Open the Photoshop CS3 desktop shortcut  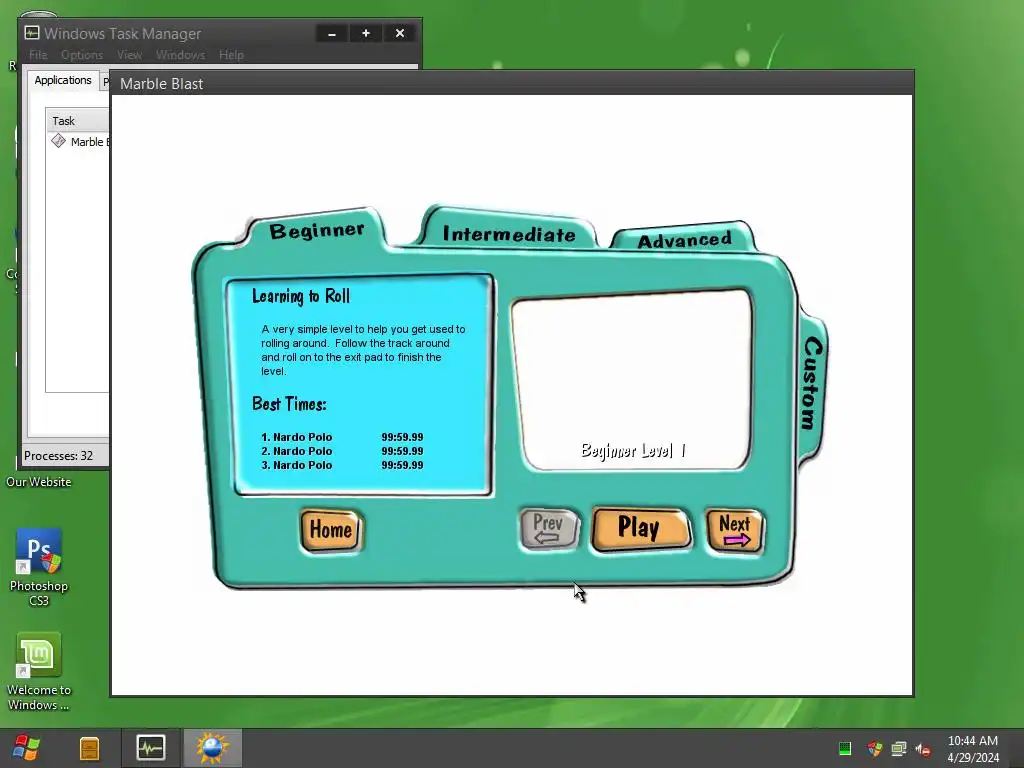[39, 567]
